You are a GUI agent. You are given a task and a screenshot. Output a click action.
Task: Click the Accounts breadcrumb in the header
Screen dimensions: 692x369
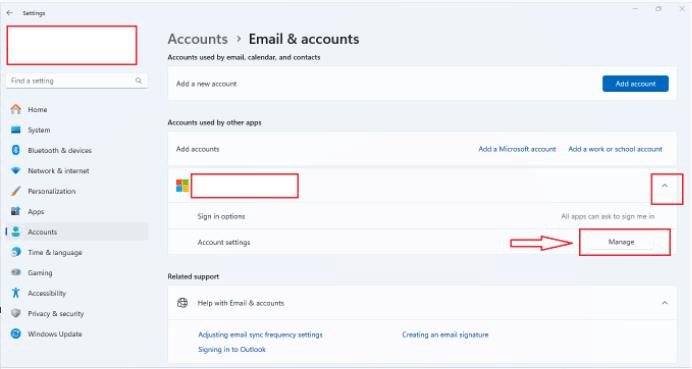tap(198, 39)
